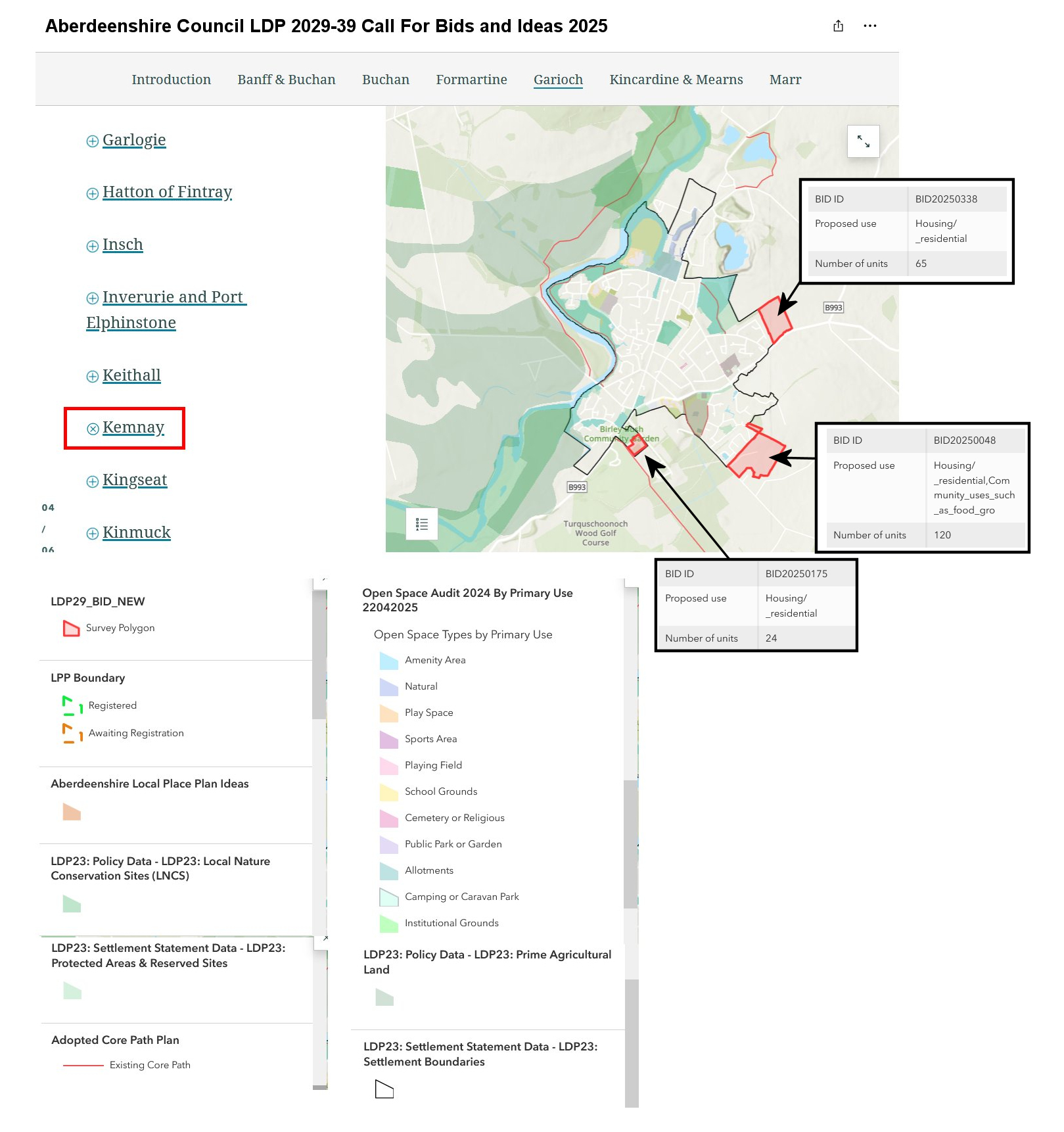Open the Kincardine & Mearns tab
1064x1132 pixels.
[676, 80]
